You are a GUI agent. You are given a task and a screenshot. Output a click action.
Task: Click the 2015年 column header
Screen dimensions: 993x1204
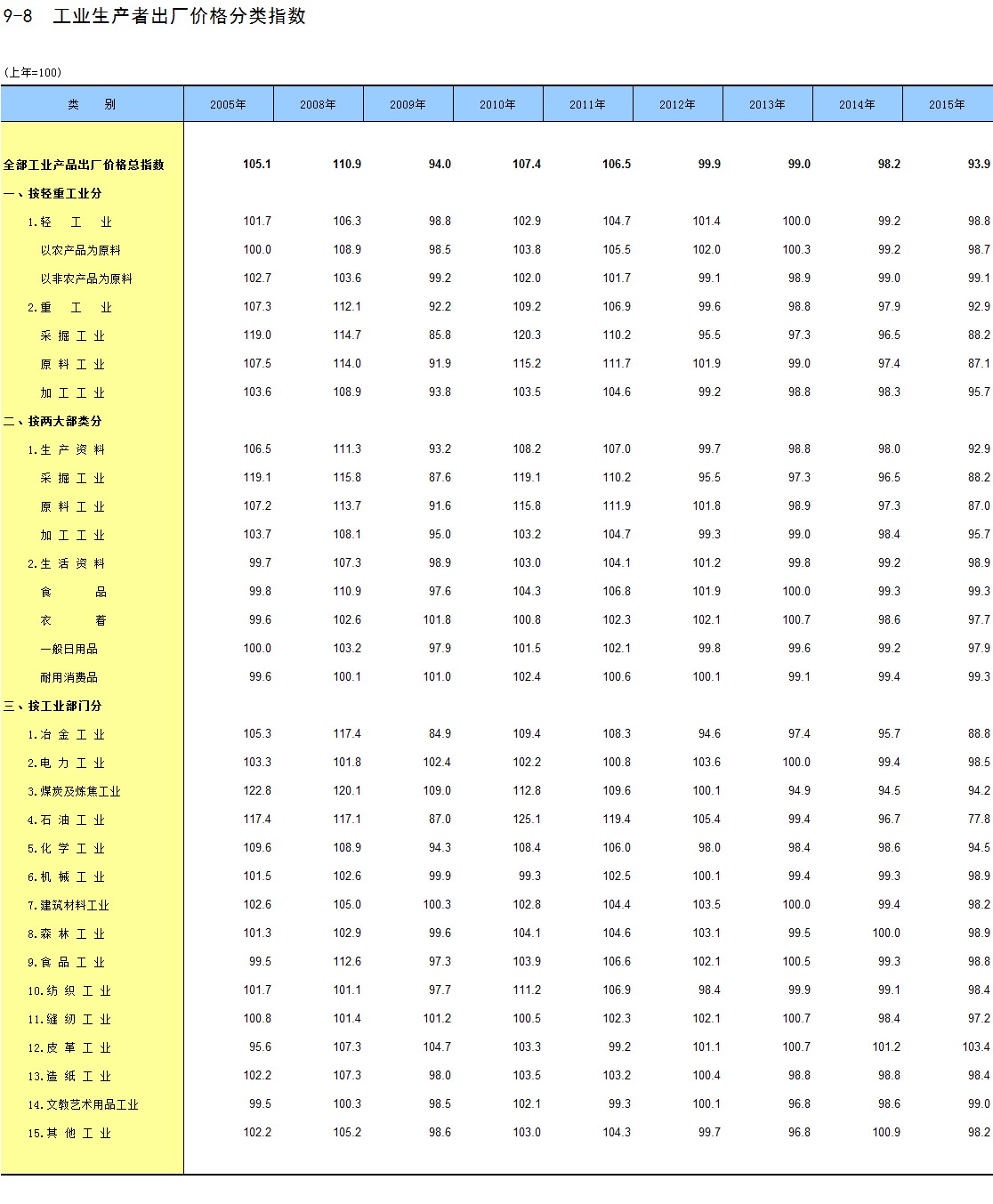[947, 104]
